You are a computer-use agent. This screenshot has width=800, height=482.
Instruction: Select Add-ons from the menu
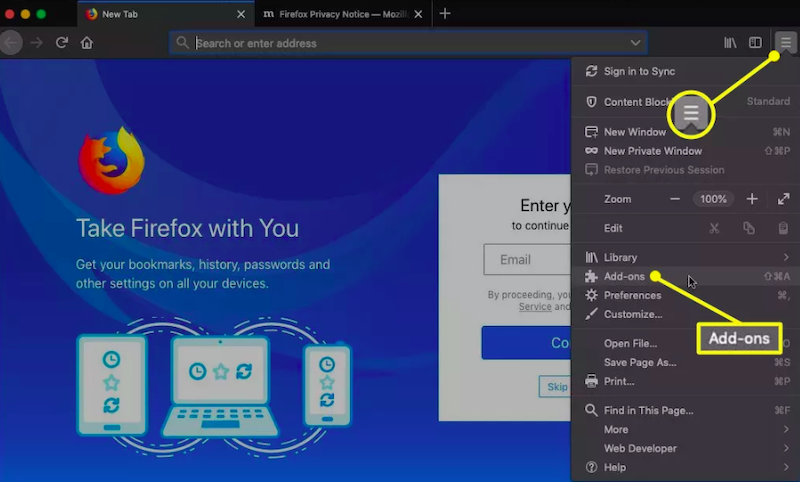tap(624, 276)
